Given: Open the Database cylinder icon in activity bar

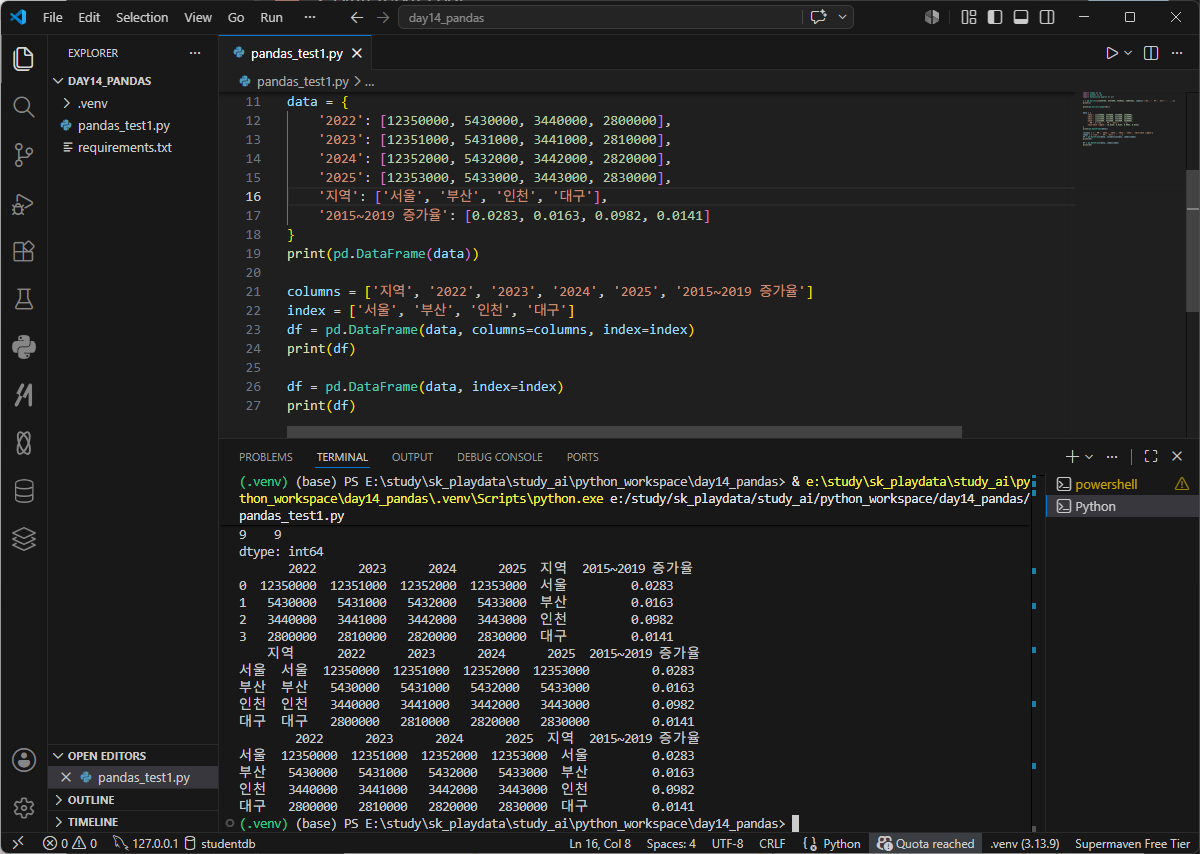Looking at the screenshot, I should (23, 491).
